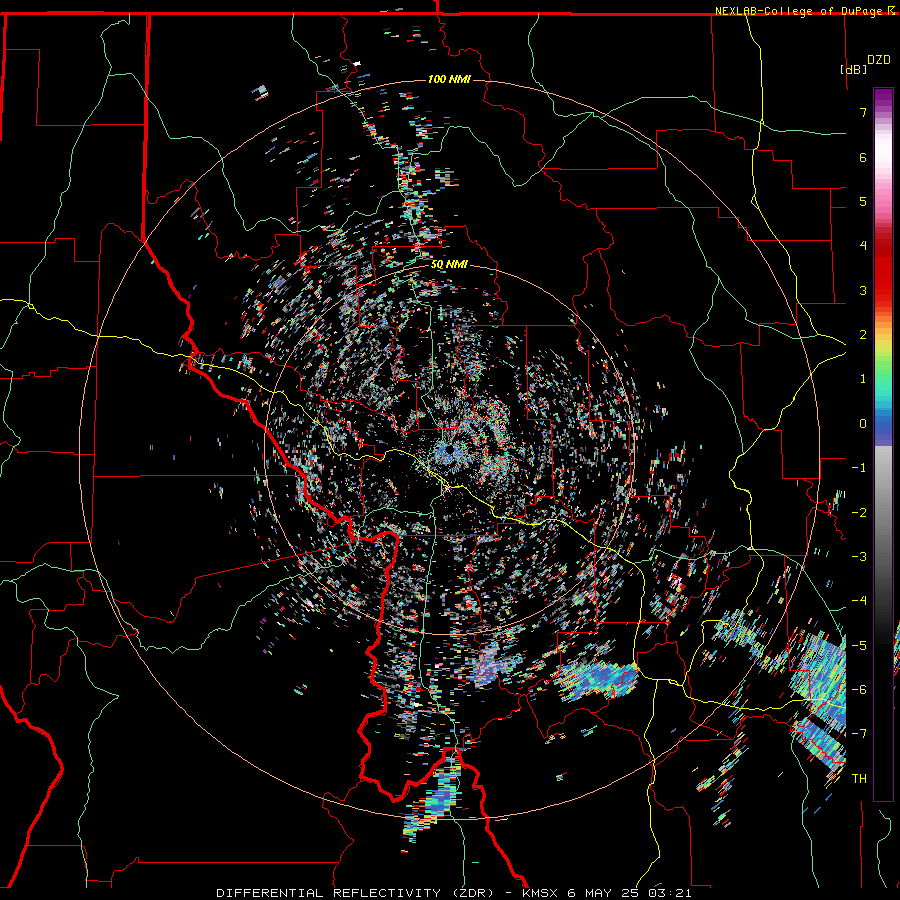Click the 3 value on color scale
Image resolution: width=900 pixels, height=900 pixels.
tap(863, 290)
